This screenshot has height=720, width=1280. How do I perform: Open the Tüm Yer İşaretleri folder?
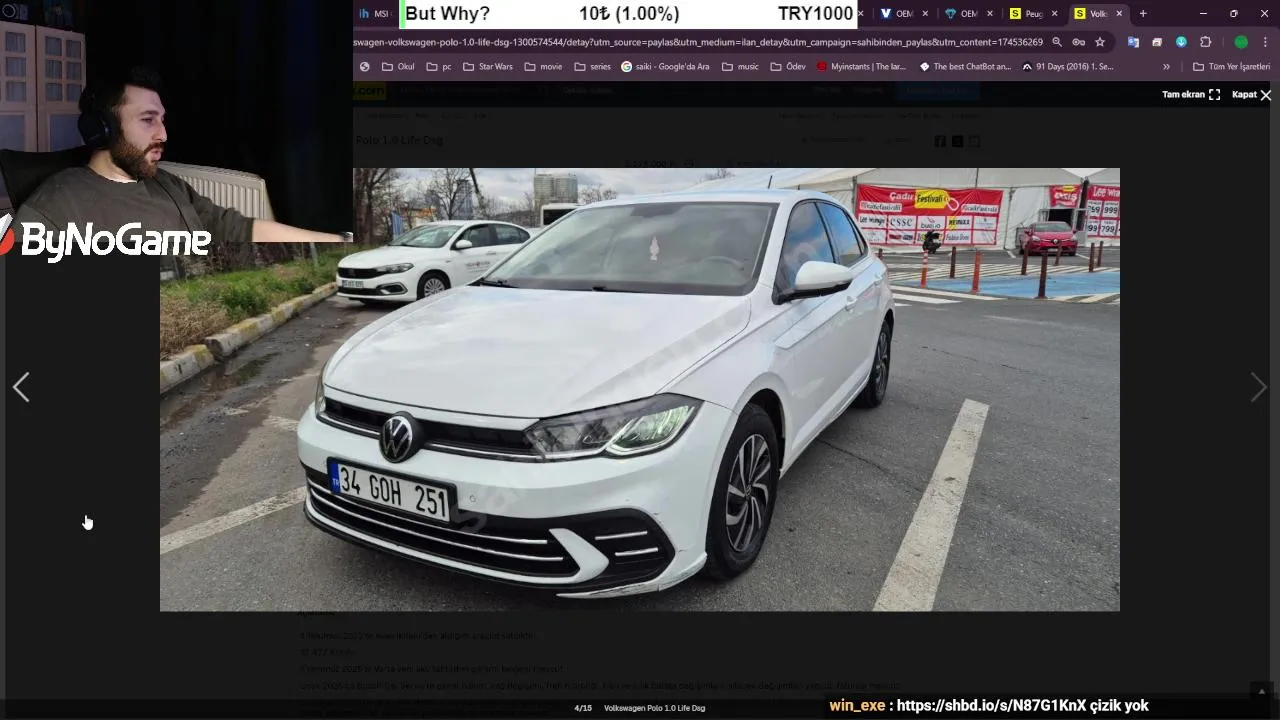pos(1232,67)
